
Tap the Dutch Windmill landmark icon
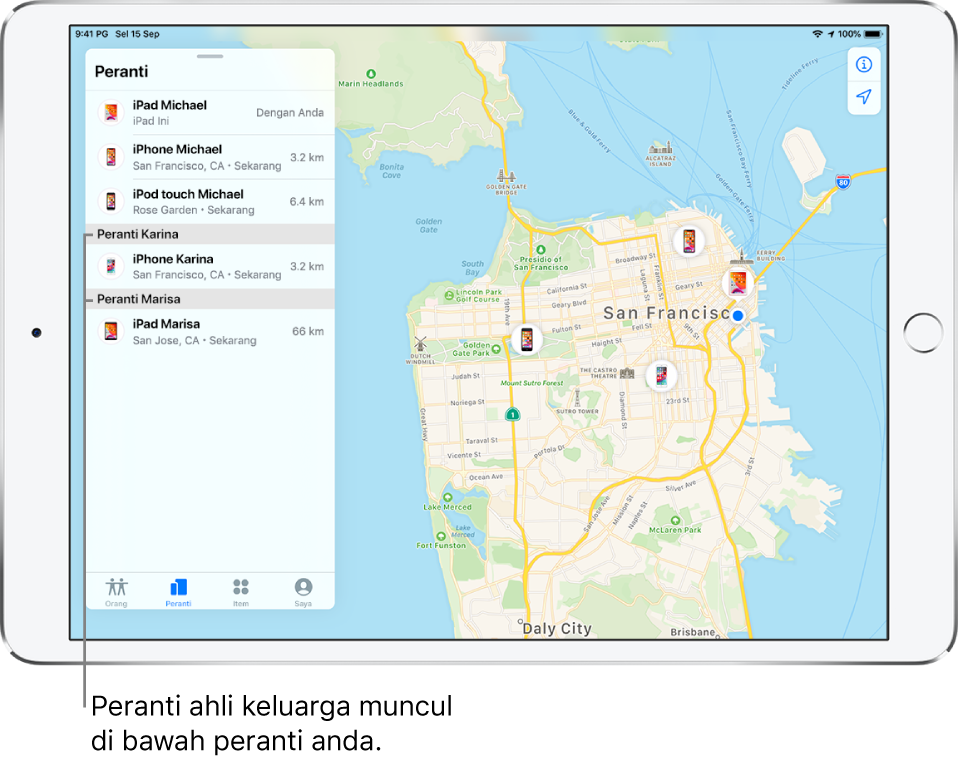point(420,343)
